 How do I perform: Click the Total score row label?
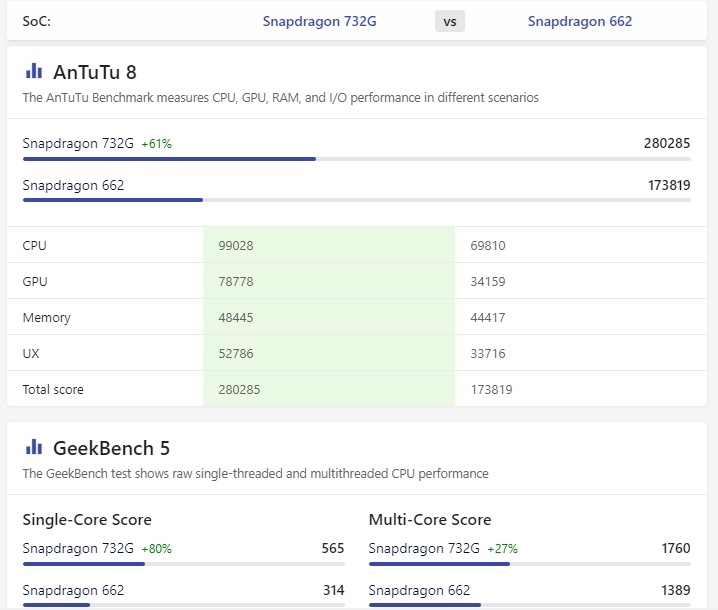coord(53,389)
